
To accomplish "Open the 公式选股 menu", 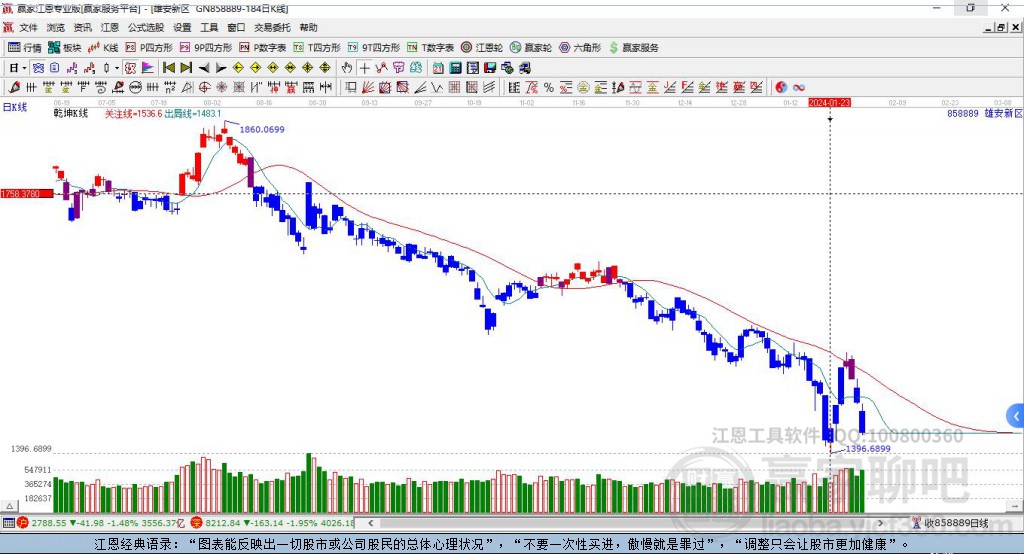I will 146,27.
